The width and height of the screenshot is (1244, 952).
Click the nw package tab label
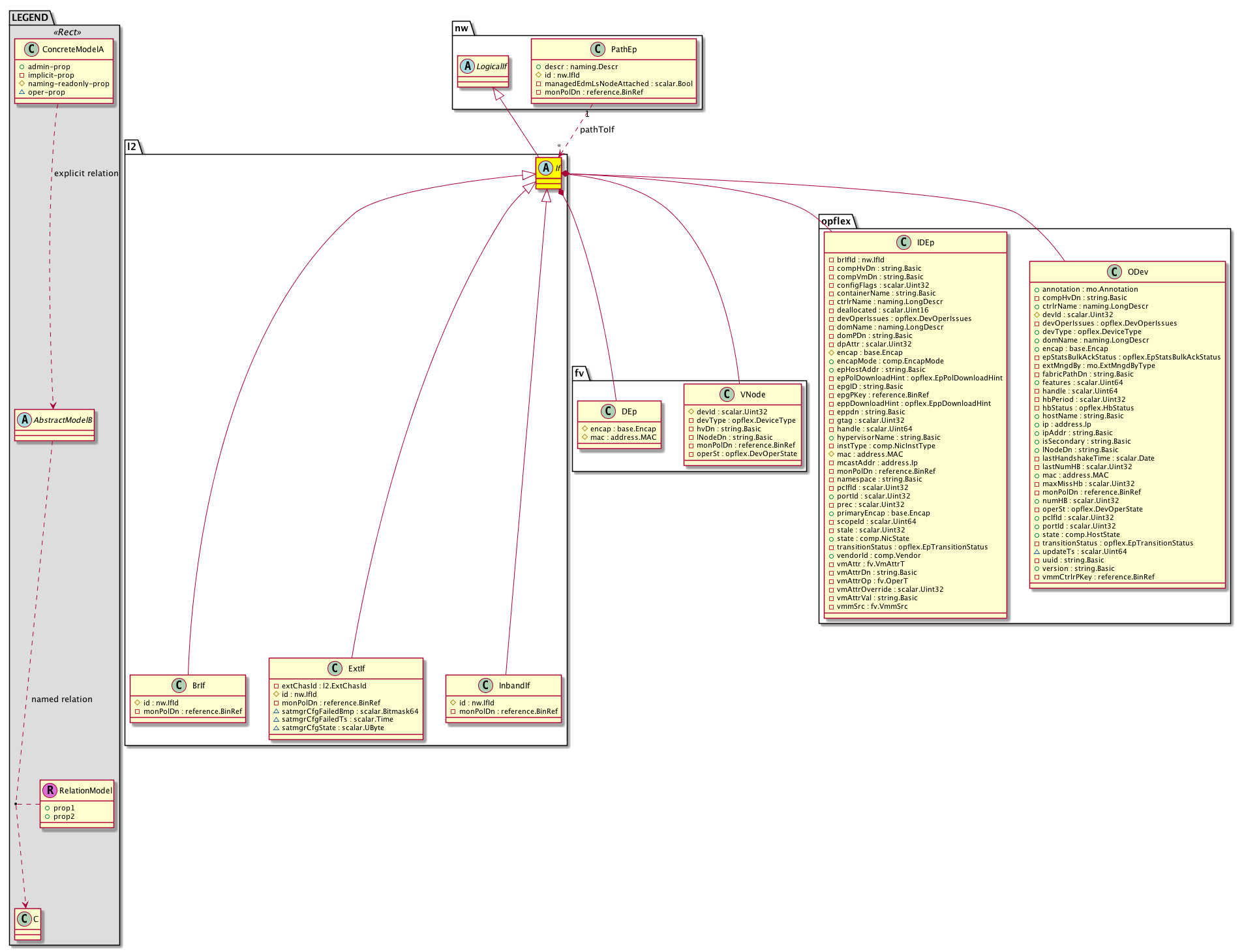pos(461,28)
